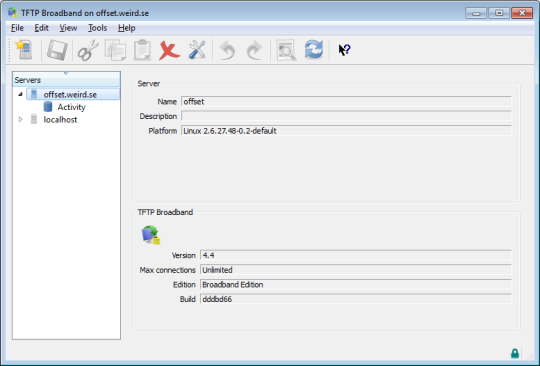Click the Name field containing offset

(346, 102)
